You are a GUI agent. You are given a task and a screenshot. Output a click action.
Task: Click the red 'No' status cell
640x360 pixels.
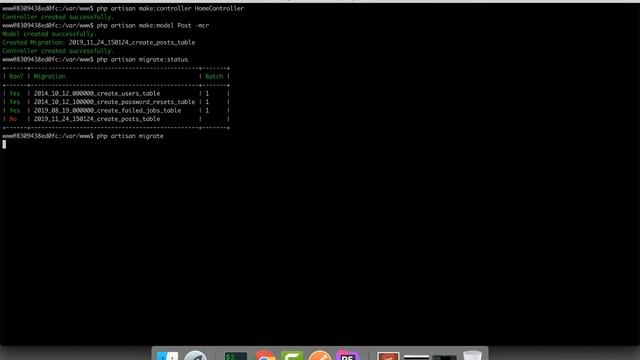13,119
